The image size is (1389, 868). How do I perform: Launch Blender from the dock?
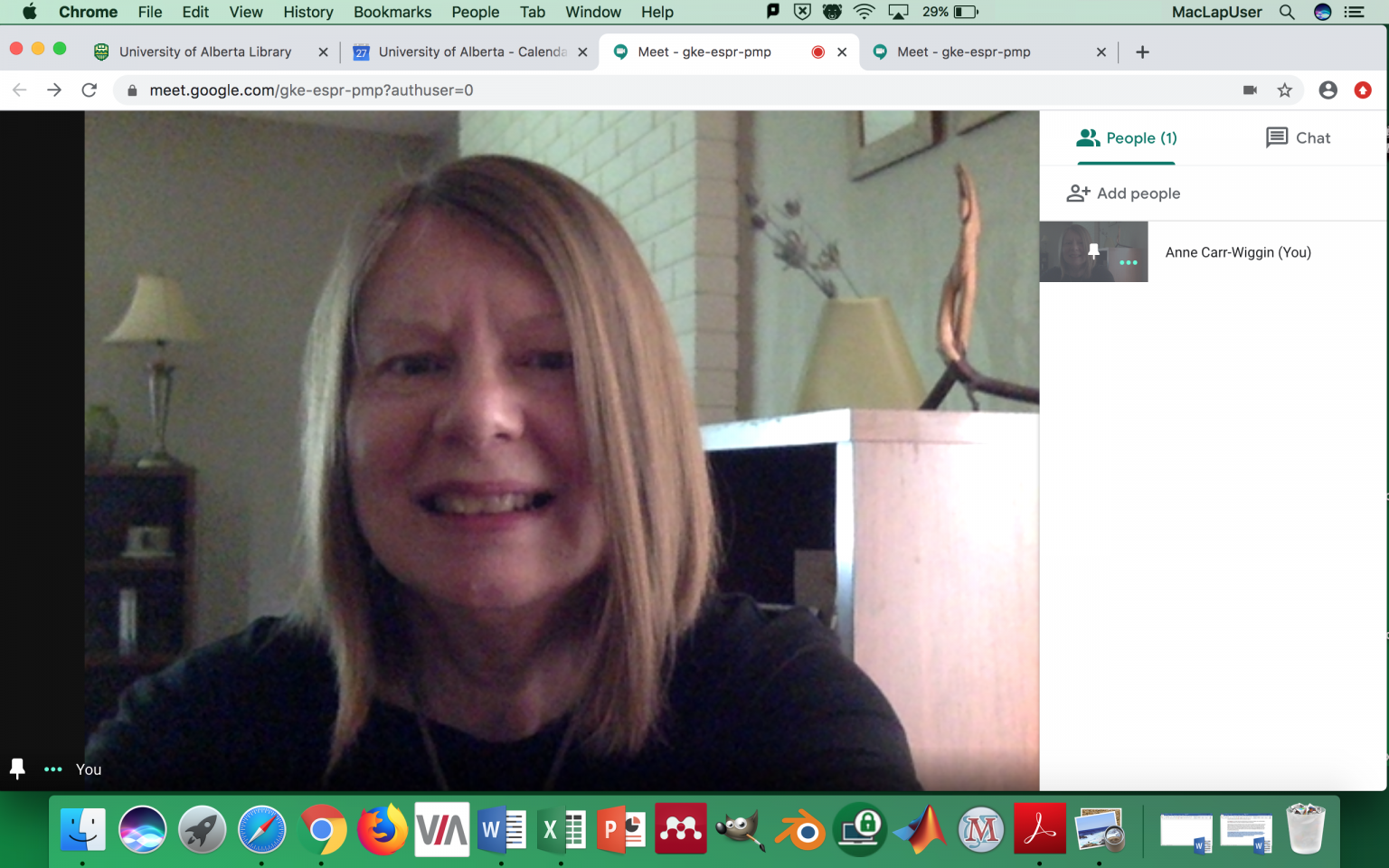799,828
